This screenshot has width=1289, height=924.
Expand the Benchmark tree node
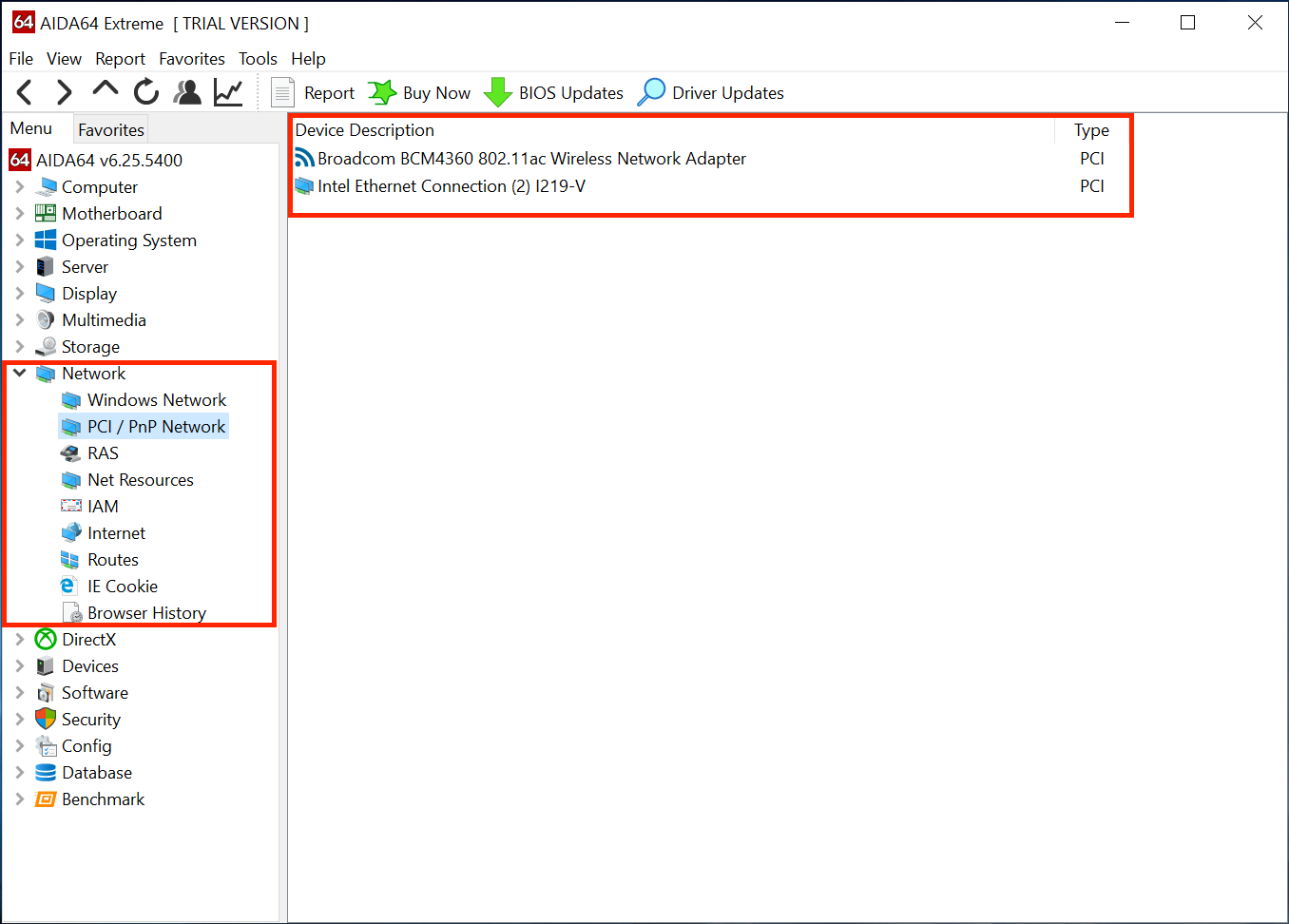(x=20, y=799)
